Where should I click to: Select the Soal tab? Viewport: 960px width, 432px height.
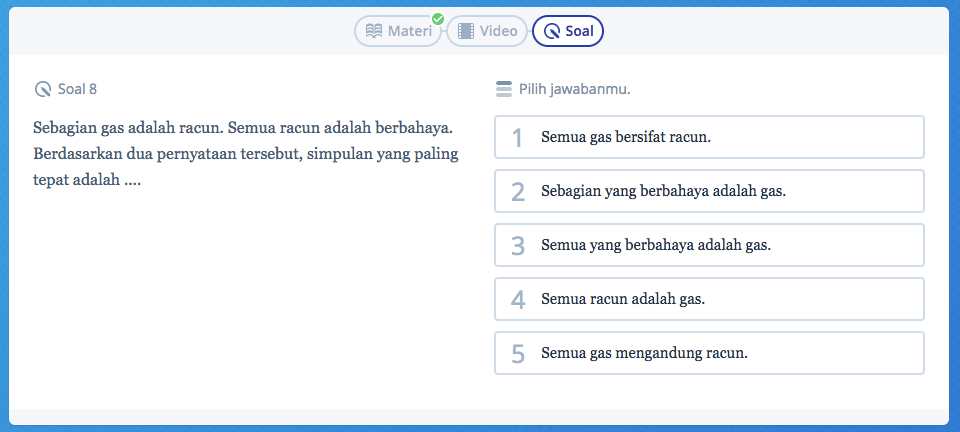tap(568, 31)
